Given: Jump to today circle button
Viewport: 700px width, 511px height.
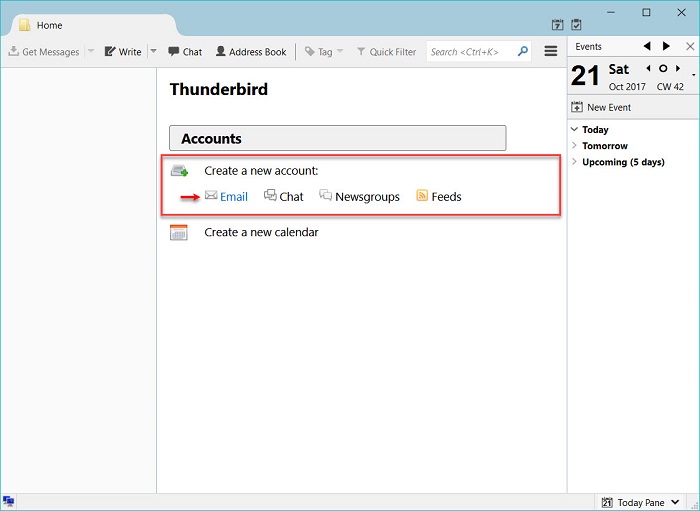Looking at the screenshot, I should [x=663, y=68].
